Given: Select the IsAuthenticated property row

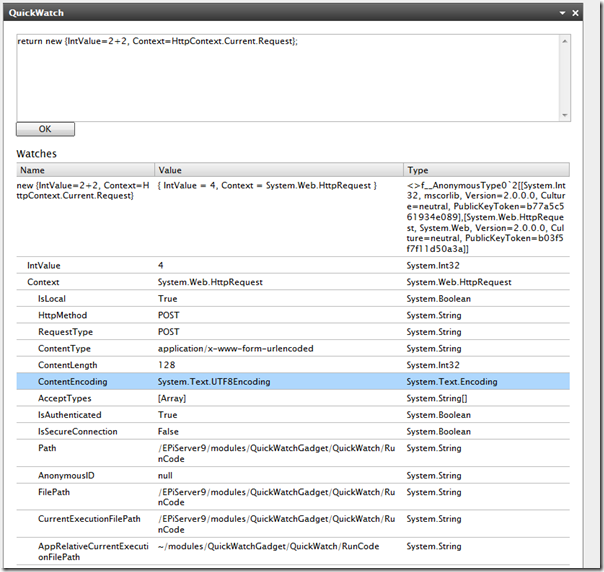Looking at the screenshot, I should (69, 414).
